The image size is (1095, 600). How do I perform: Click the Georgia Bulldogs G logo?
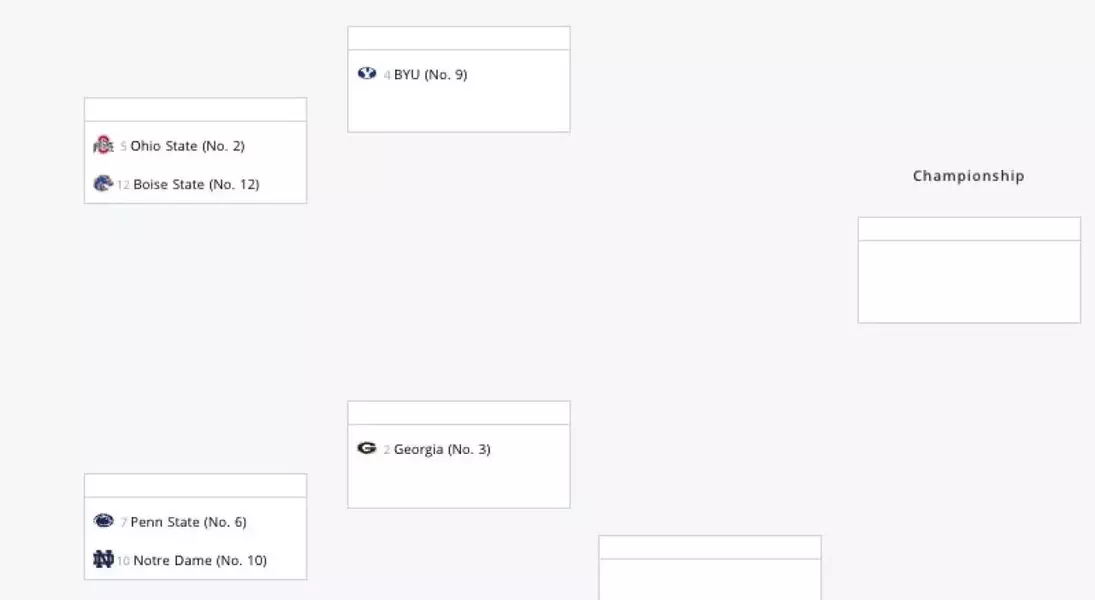pyautogui.click(x=367, y=448)
